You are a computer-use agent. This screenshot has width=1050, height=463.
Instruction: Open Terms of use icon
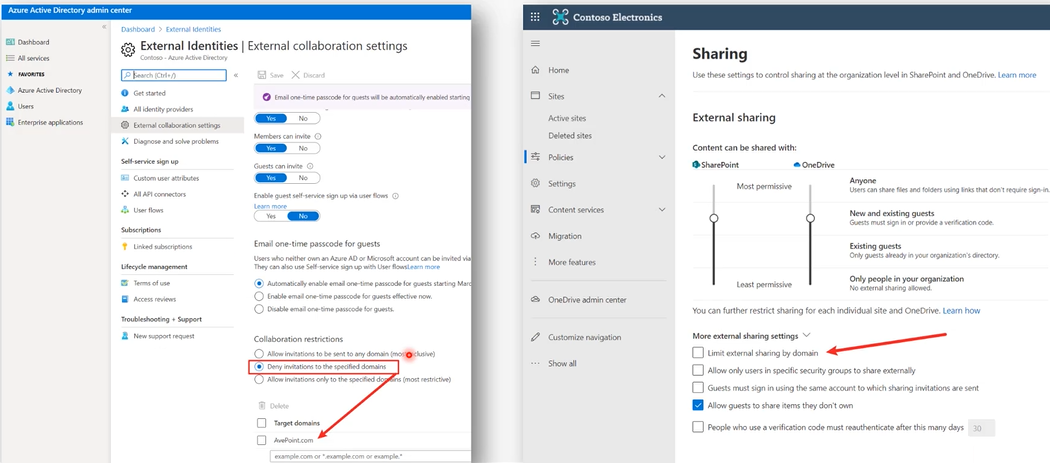click(x=125, y=283)
